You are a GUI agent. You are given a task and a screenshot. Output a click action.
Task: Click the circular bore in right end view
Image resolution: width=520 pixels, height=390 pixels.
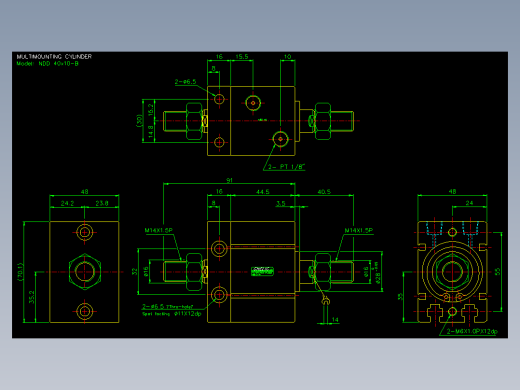(452, 272)
